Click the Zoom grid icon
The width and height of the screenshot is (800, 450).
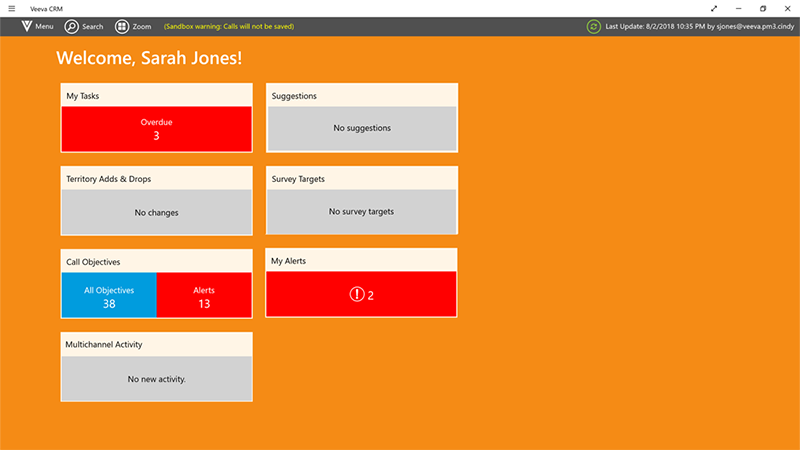(x=122, y=26)
